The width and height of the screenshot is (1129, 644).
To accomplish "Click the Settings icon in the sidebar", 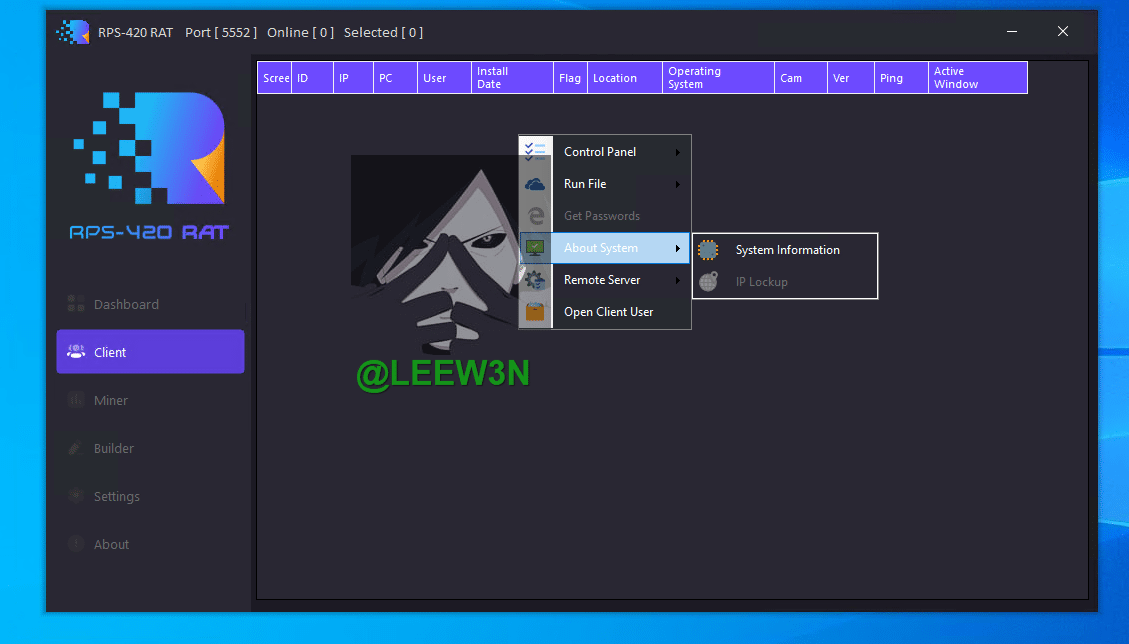I will tap(75, 496).
